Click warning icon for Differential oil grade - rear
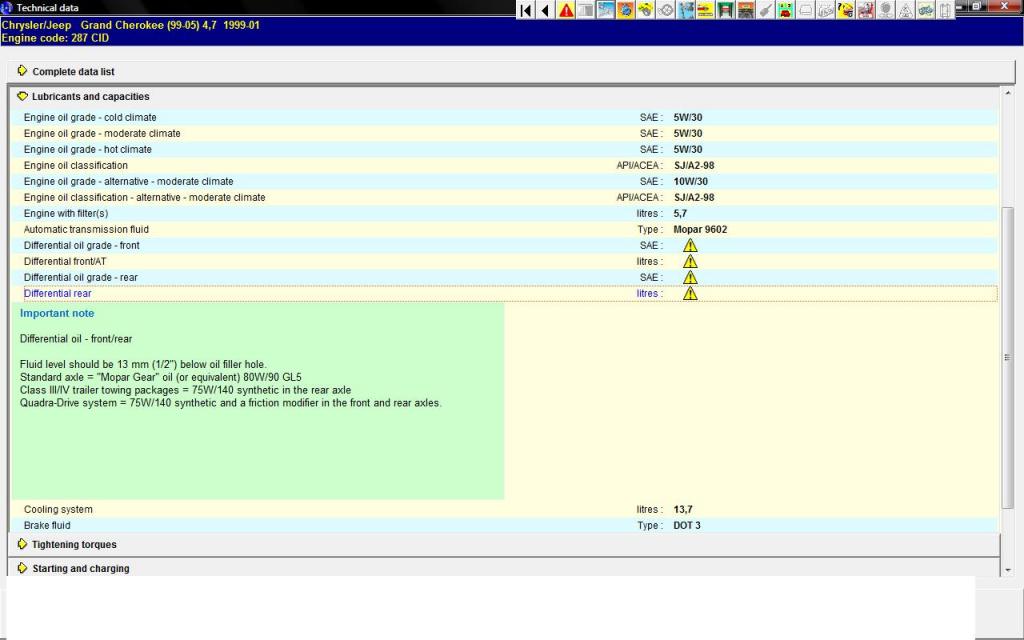Screen dimensions: 1024x640 point(690,278)
